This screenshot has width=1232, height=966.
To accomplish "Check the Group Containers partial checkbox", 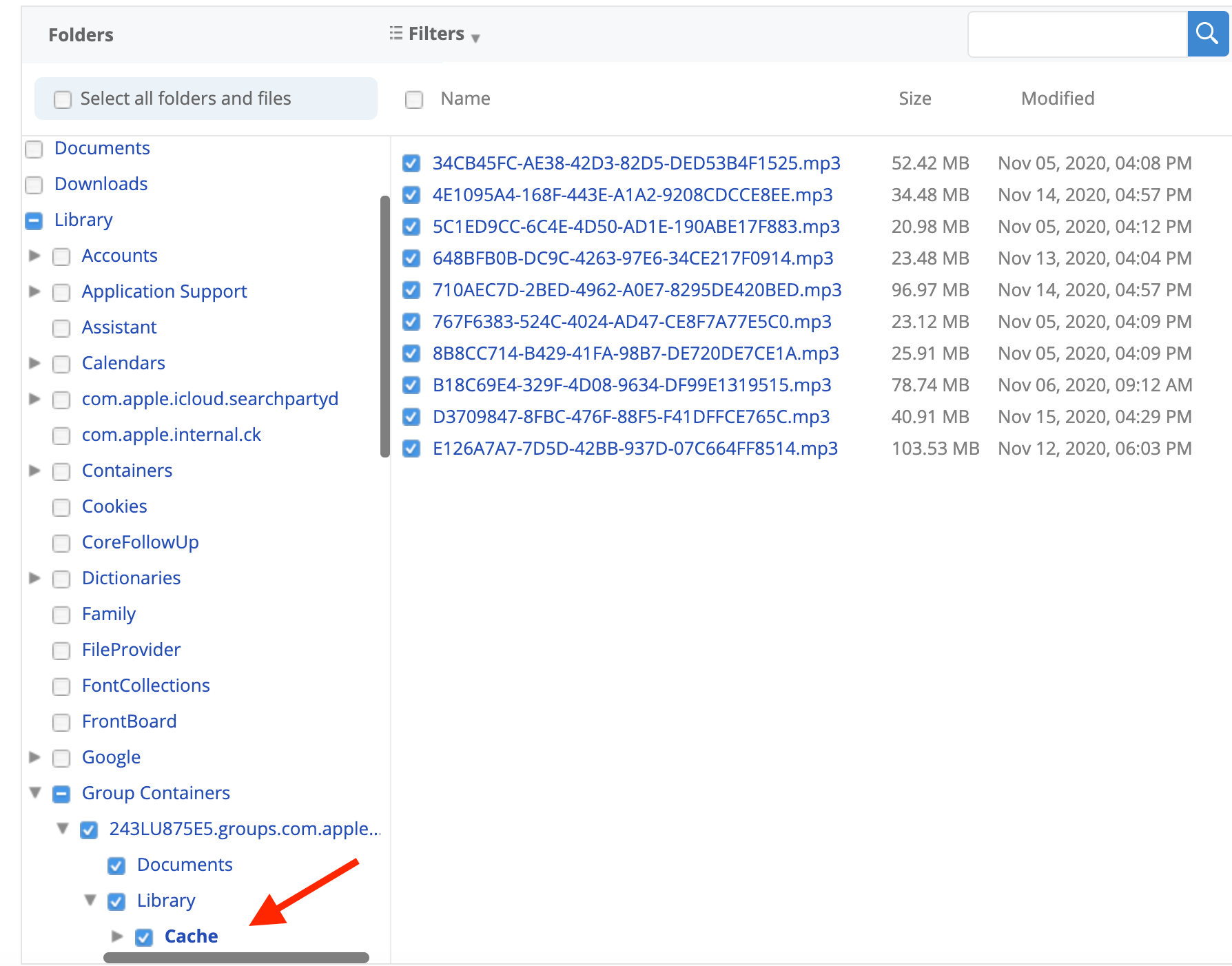I will [61, 794].
